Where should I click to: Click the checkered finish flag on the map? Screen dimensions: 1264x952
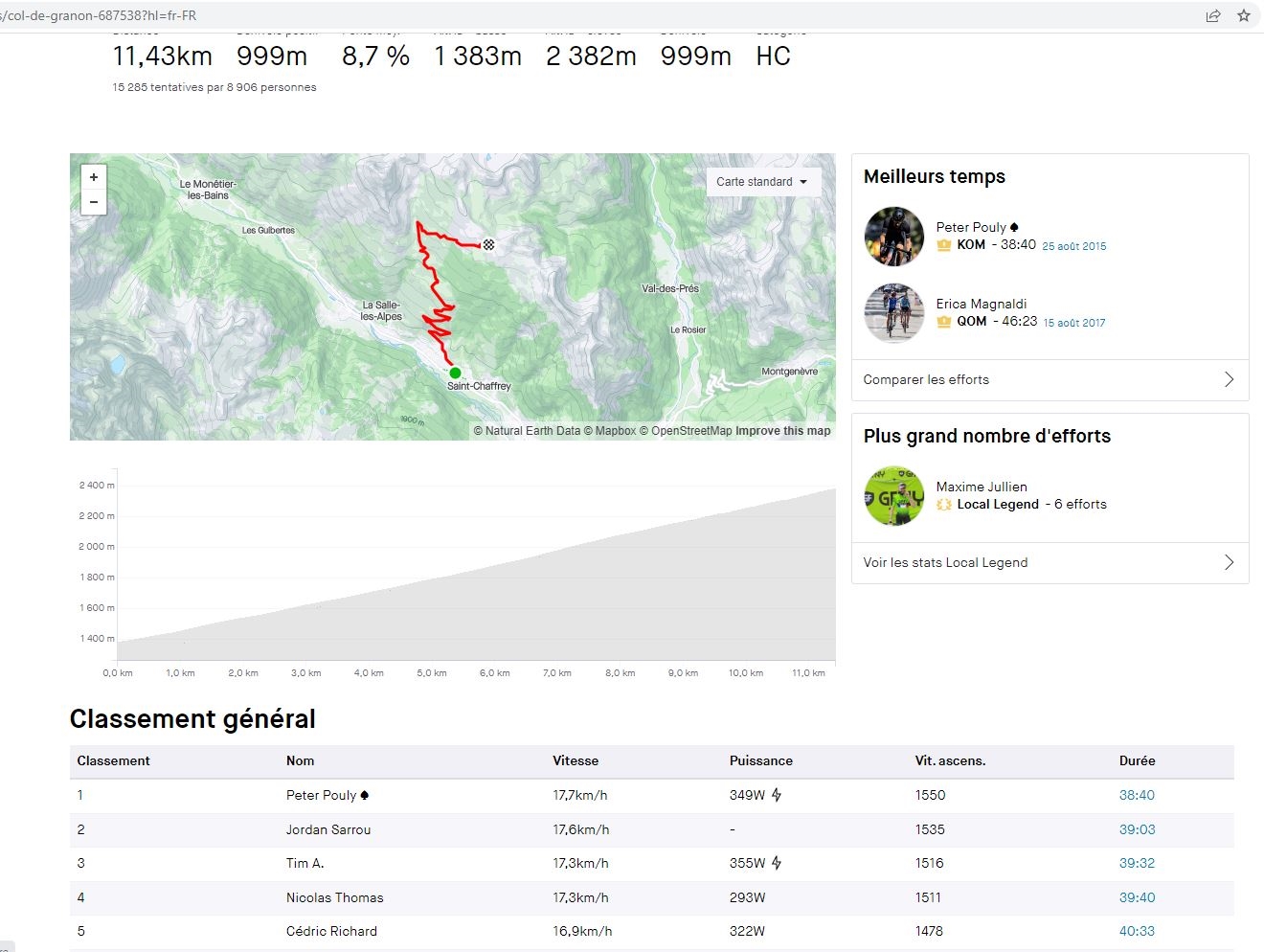[488, 245]
